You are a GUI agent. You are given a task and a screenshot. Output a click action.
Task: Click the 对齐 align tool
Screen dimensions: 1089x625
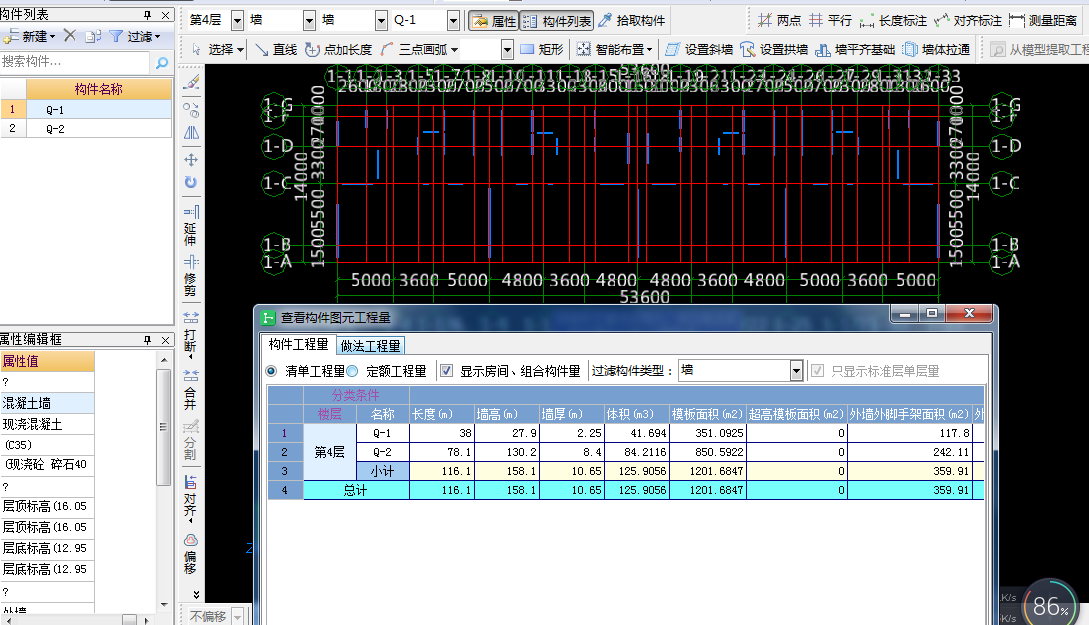tap(191, 499)
